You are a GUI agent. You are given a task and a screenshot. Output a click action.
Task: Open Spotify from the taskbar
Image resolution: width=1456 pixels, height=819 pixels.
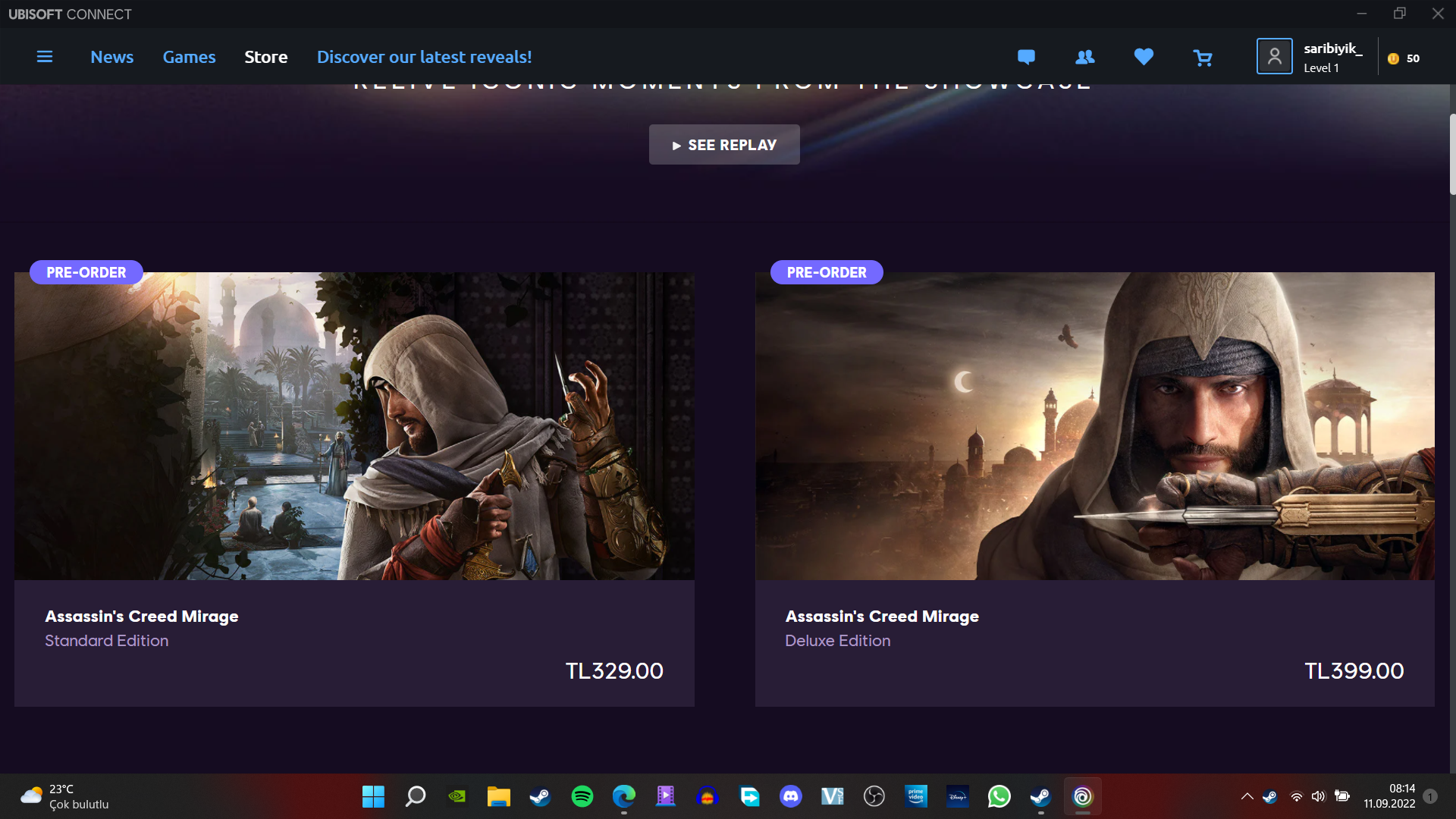(x=582, y=796)
